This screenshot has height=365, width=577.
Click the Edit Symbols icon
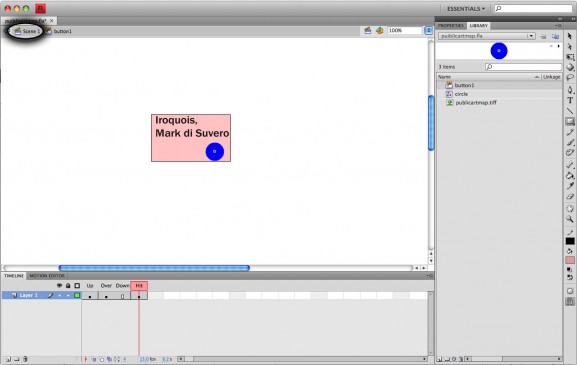pos(379,31)
